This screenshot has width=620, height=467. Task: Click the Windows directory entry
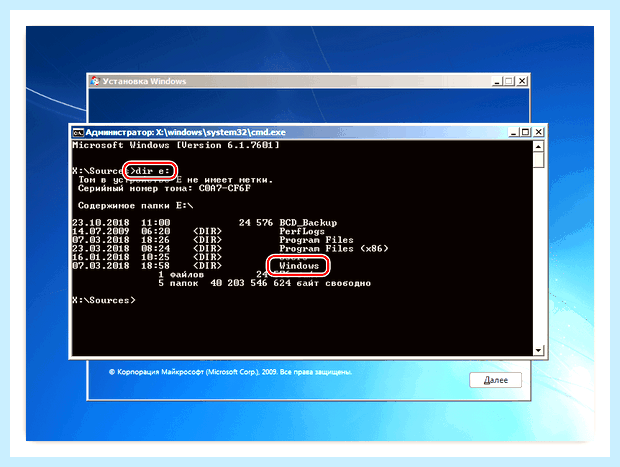[299, 266]
